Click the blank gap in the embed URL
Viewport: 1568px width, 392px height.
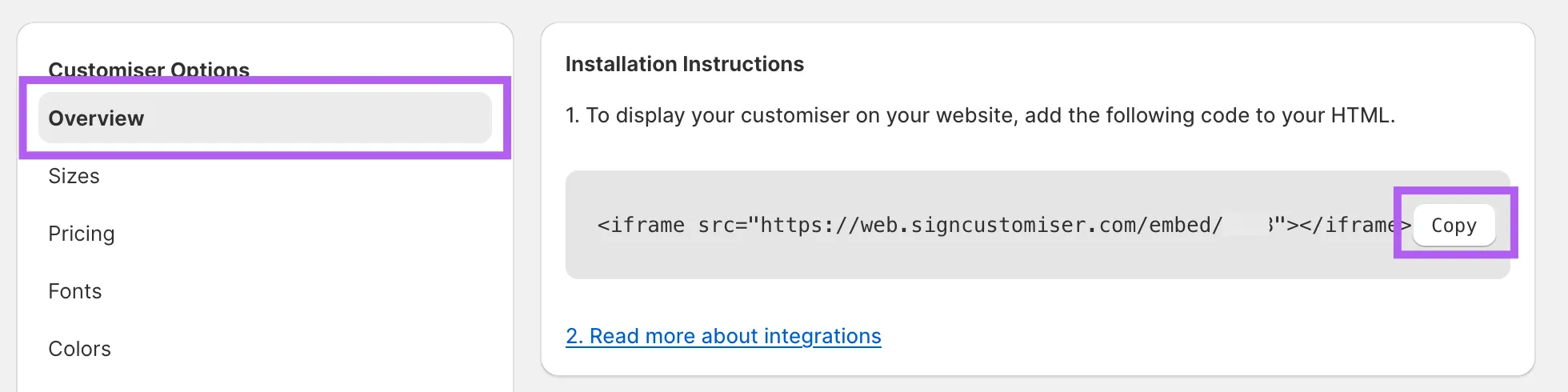click(x=1245, y=226)
